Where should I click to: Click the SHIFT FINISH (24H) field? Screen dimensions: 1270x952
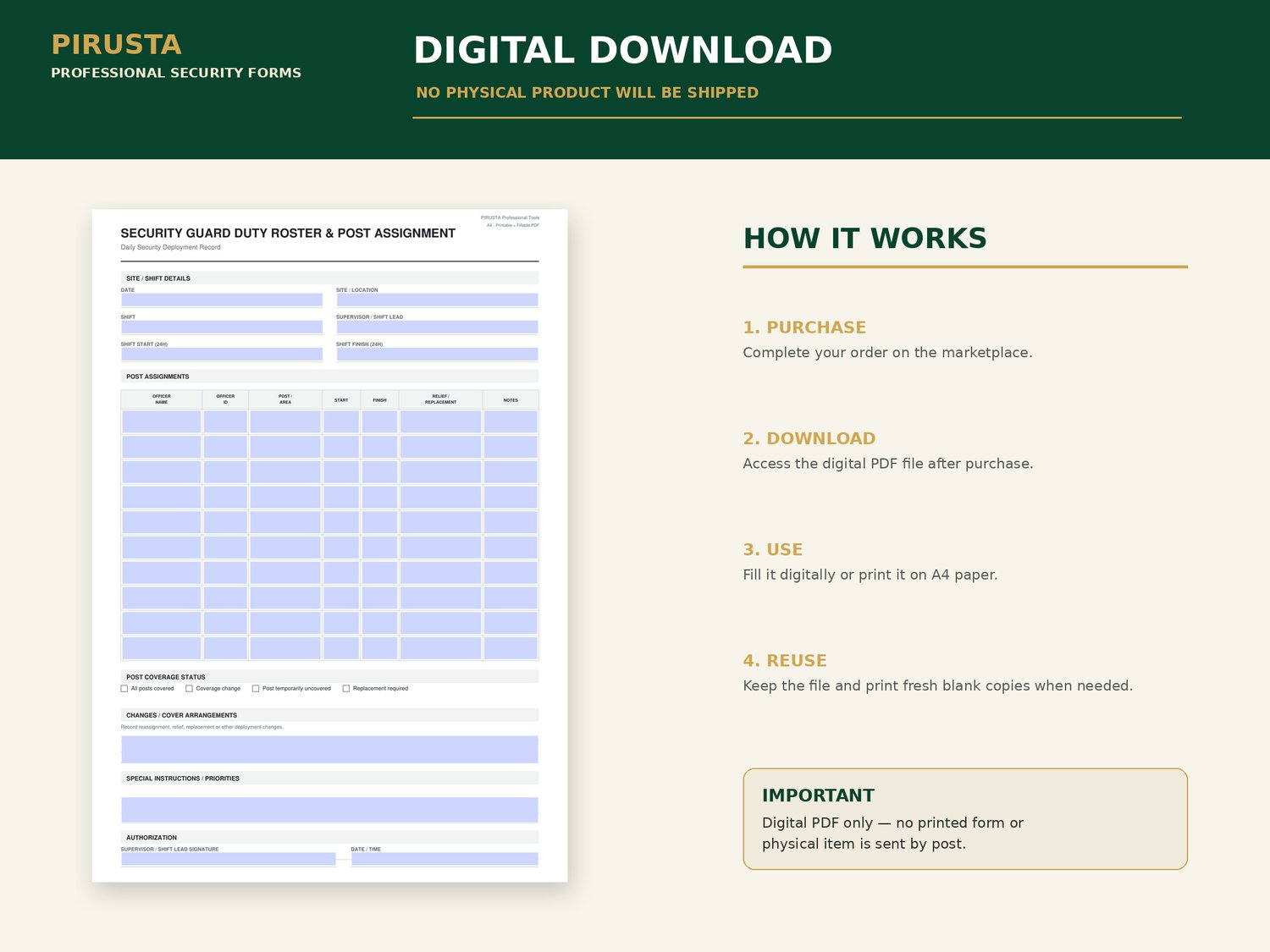tap(437, 354)
